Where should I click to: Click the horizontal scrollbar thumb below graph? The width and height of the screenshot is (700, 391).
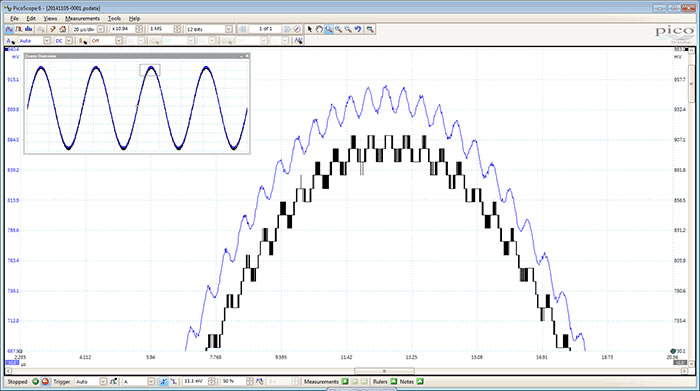(x=384, y=371)
